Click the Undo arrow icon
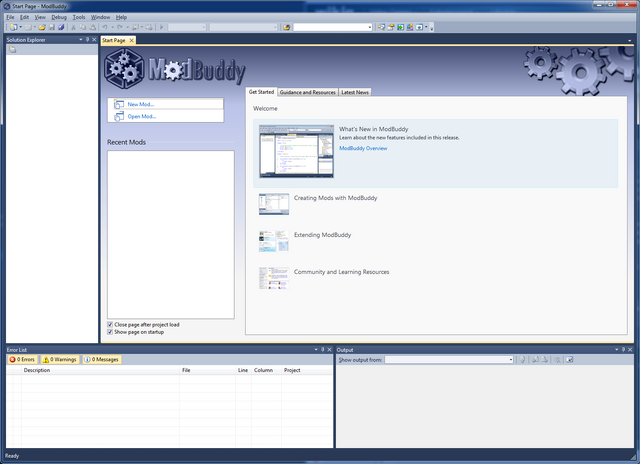 tap(105, 27)
